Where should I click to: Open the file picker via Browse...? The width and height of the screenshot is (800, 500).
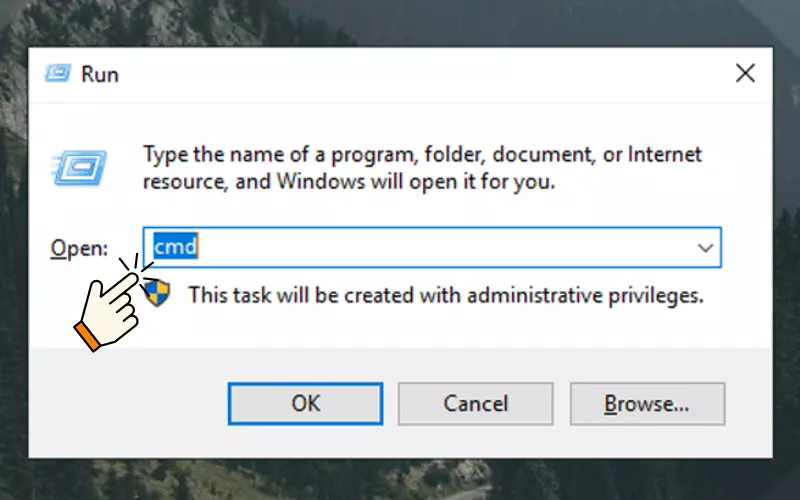pyautogui.click(x=647, y=404)
